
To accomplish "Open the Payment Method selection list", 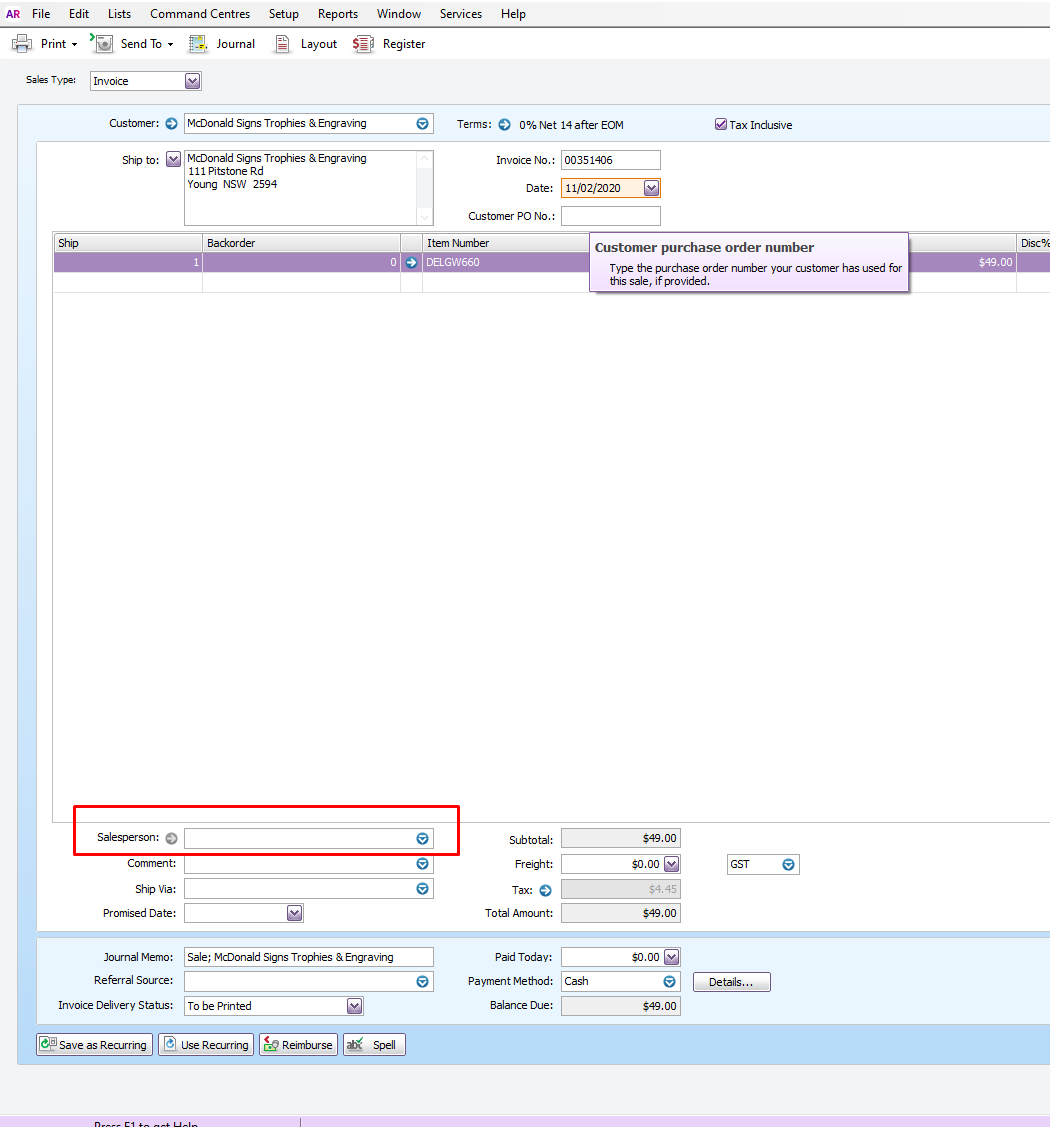I will pyautogui.click(x=669, y=982).
